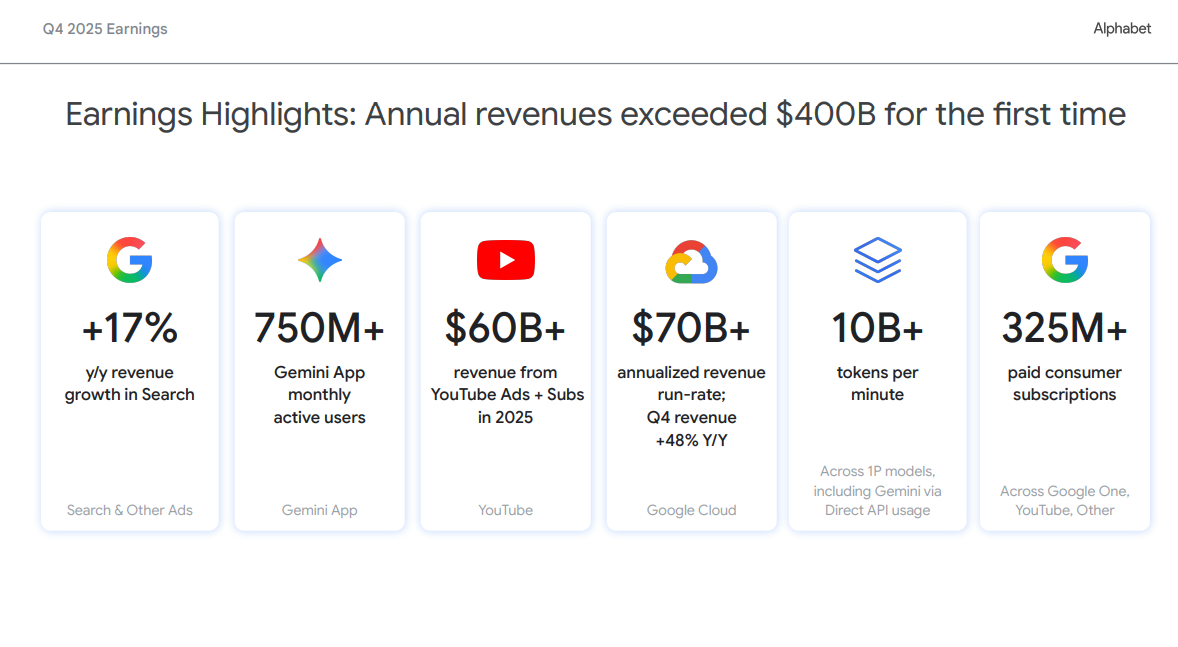Click the Earnings Highlights slide title
This screenshot has width=1178, height=647.
[595, 114]
